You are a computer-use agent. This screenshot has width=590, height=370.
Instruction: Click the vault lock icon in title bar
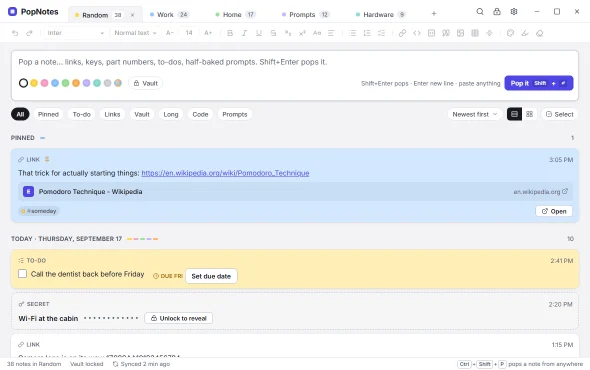(497, 12)
